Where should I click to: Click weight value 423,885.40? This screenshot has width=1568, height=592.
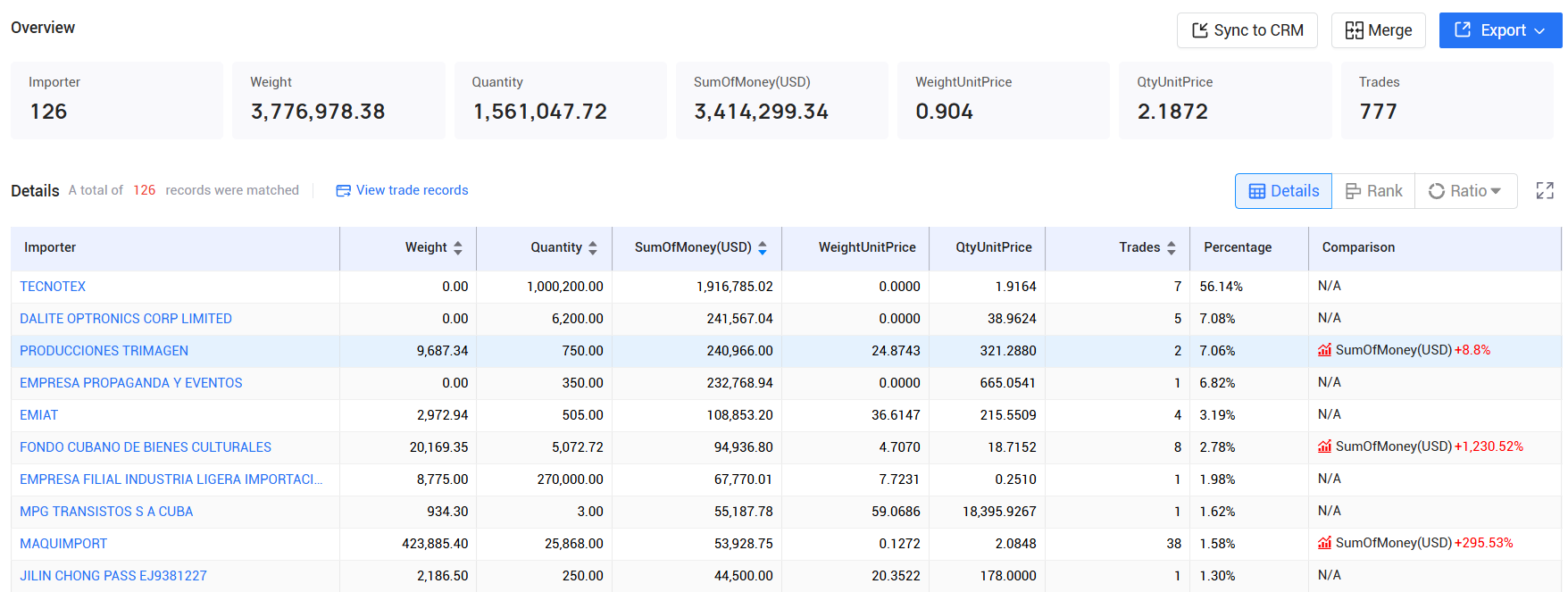click(x=435, y=544)
